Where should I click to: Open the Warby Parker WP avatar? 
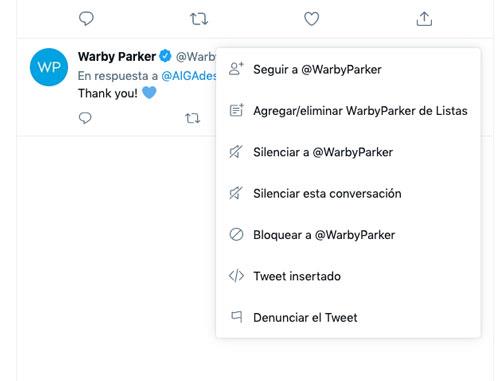click(49, 67)
